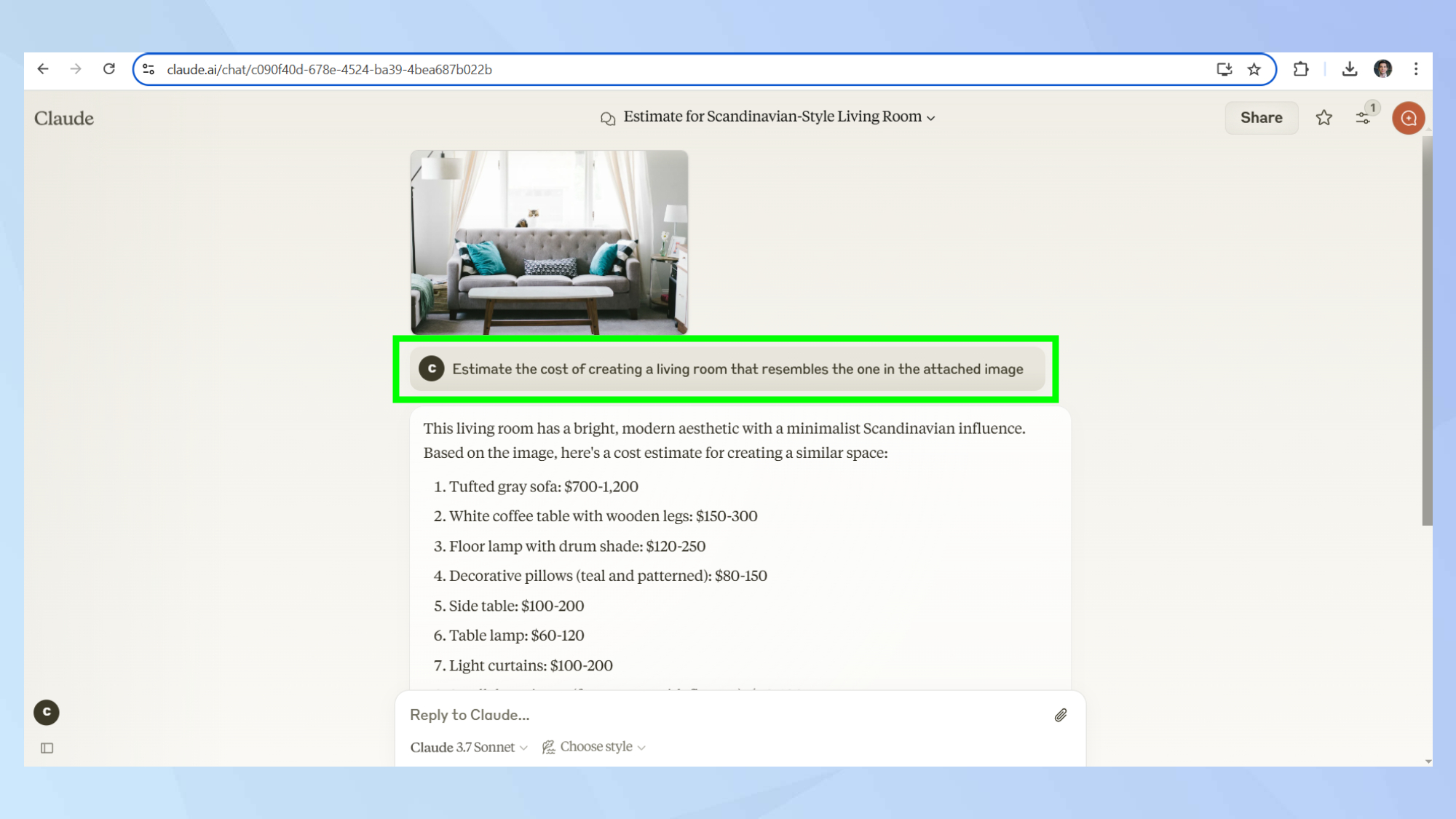Open the browser profile avatar menu
The width and height of the screenshot is (1456, 819).
[1382, 69]
